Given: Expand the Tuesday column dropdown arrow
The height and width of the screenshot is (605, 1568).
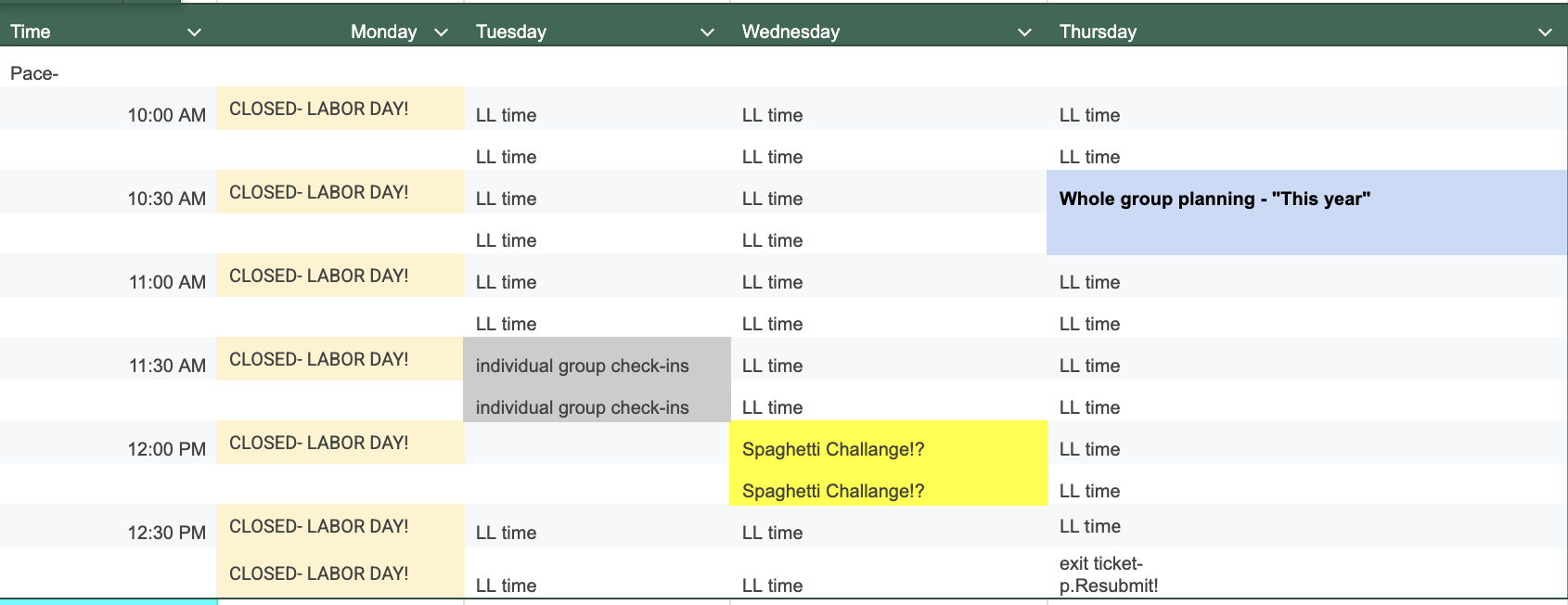Looking at the screenshot, I should tap(707, 32).
